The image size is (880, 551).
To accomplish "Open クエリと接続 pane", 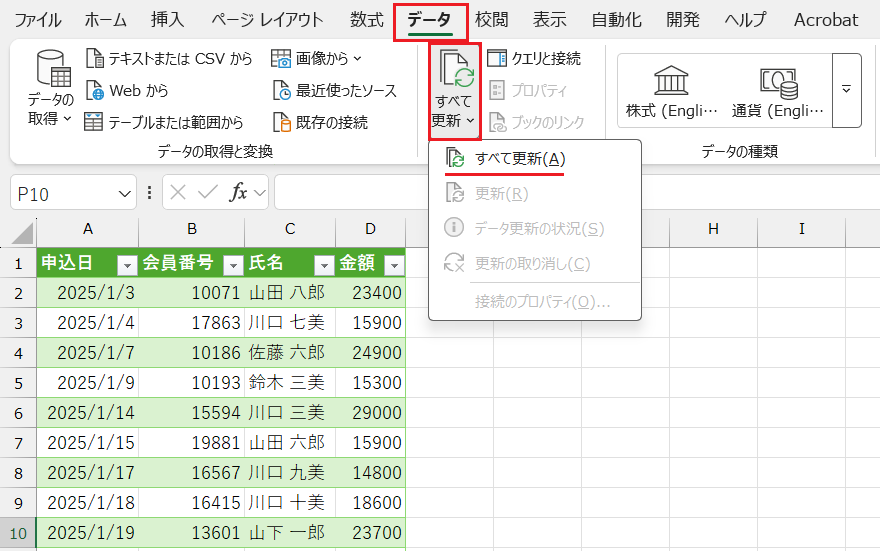I will (x=534, y=58).
